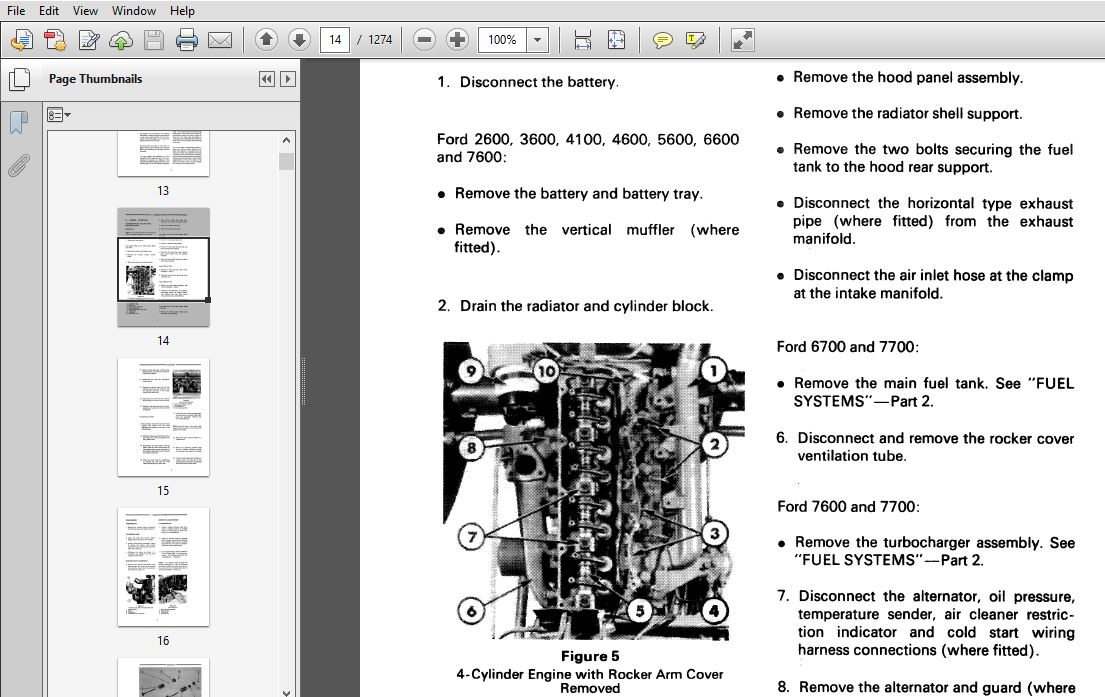Click the 'Page Thumbnails' panel title
This screenshot has height=697, width=1105.
point(95,79)
